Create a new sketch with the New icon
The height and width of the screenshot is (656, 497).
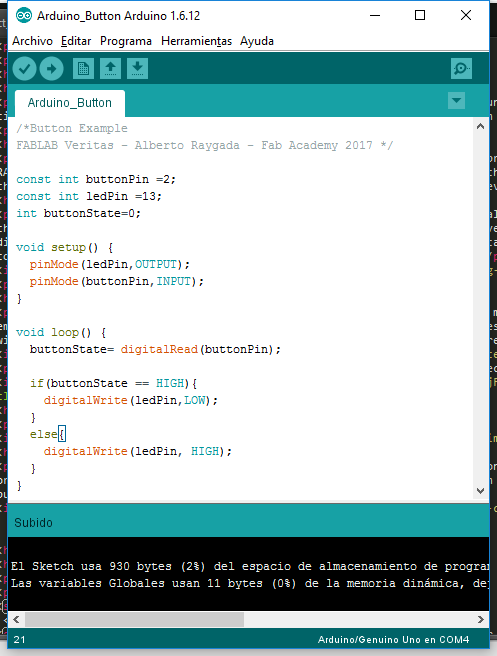click(83, 69)
